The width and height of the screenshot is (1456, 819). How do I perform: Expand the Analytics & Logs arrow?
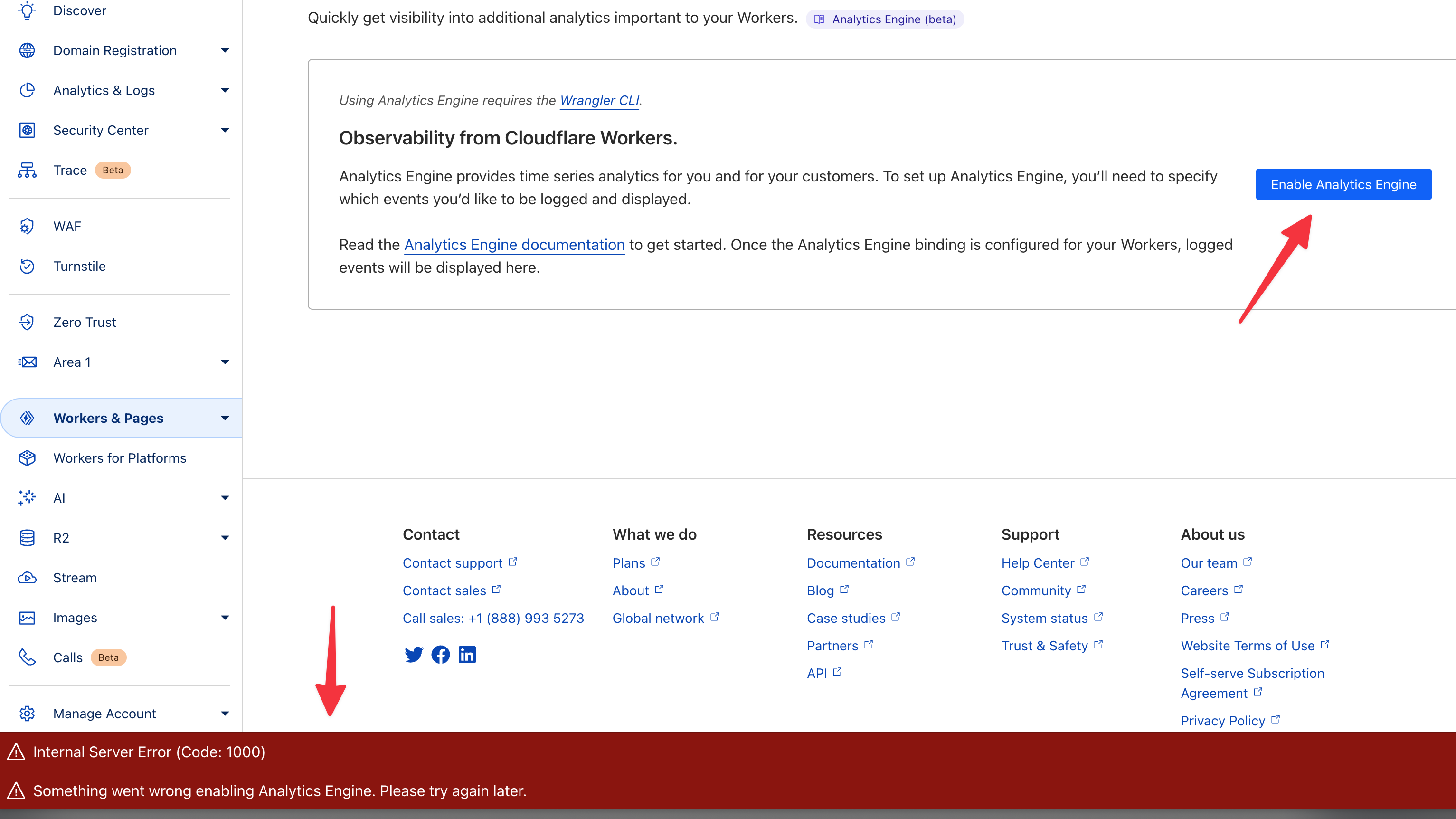point(225,90)
